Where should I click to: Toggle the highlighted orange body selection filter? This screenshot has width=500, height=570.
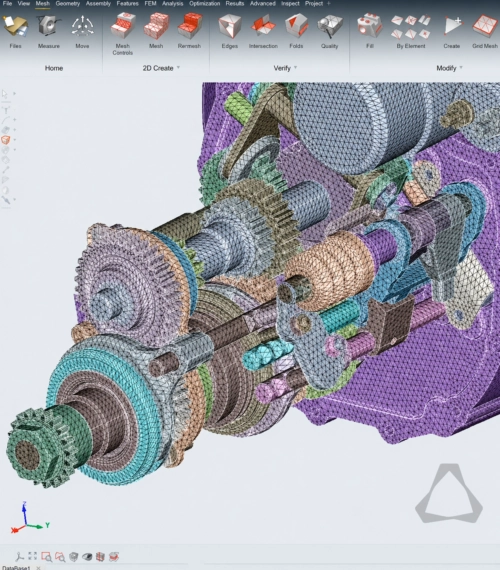point(5,140)
